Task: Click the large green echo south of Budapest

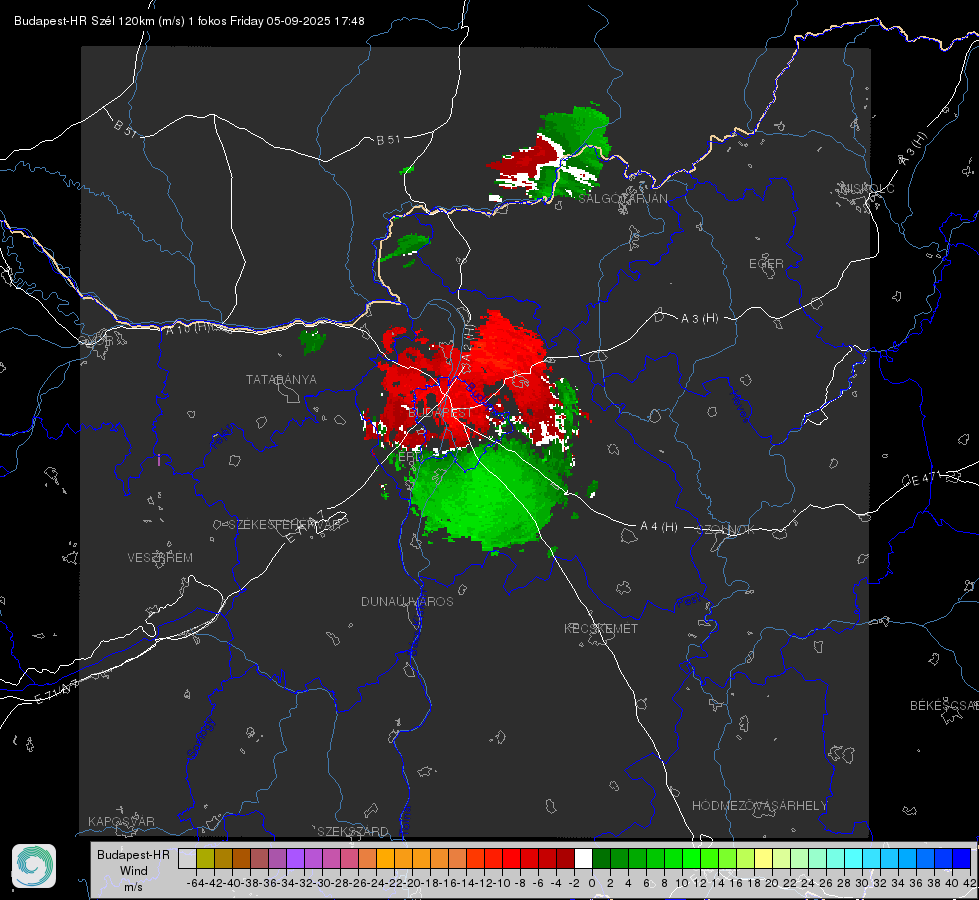Action: pyautogui.click(x=487, y=493)
